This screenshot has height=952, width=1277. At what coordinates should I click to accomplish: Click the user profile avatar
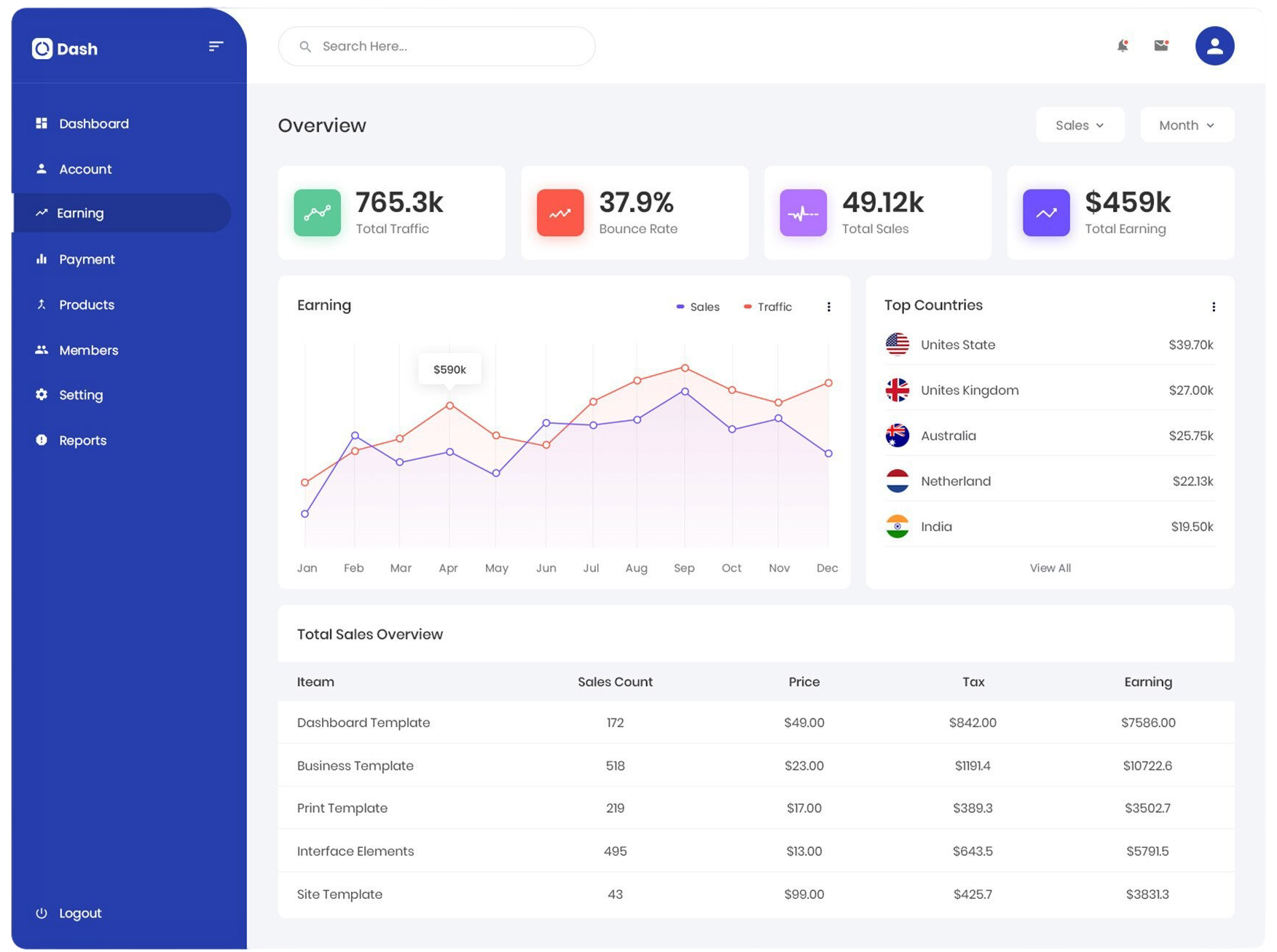1214,46
